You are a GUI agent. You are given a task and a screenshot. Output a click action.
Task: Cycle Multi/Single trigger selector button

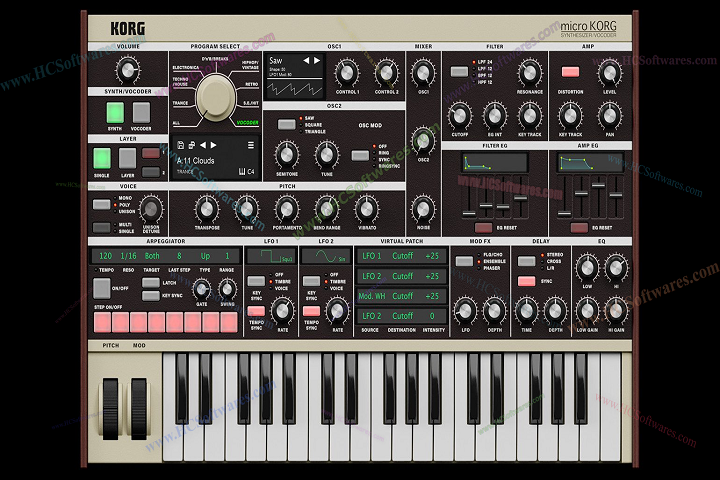pos(101,227)
